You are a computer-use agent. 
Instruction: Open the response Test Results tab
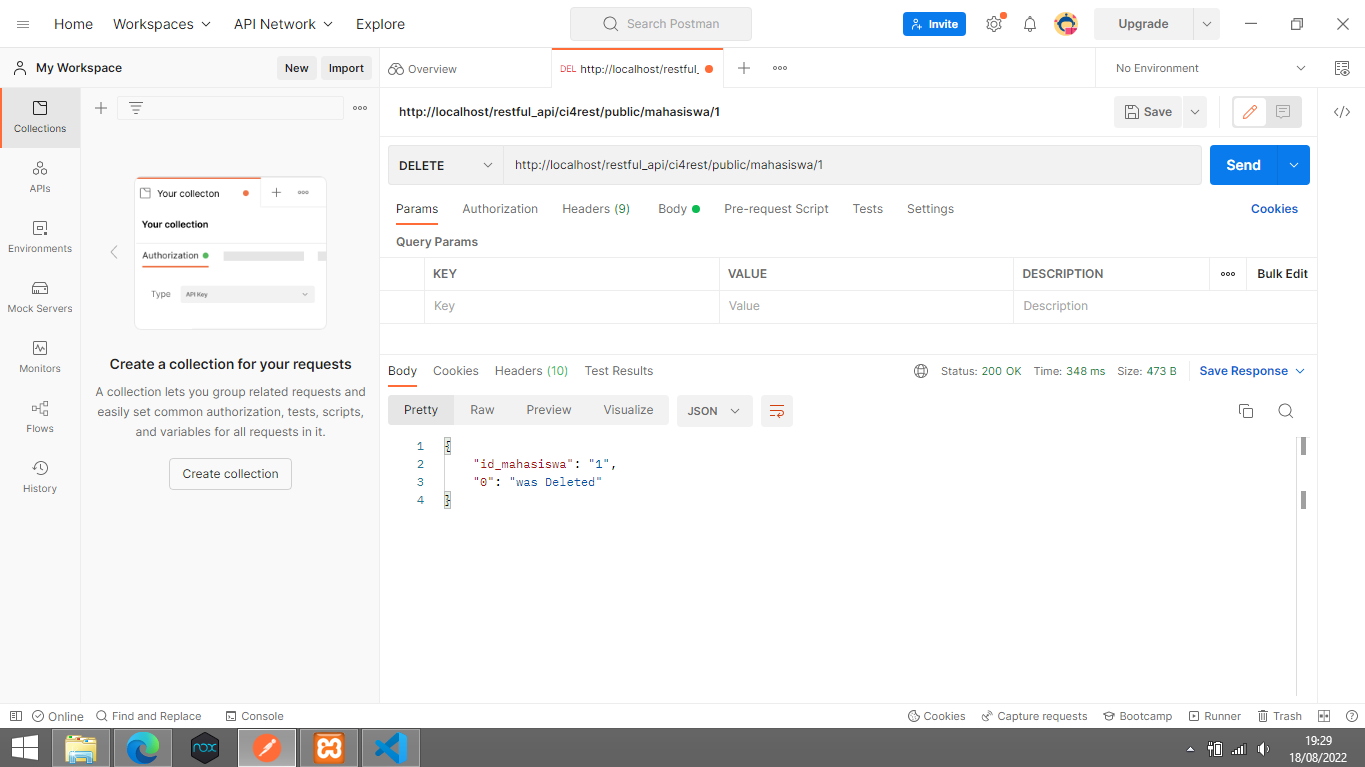(619, 371)
